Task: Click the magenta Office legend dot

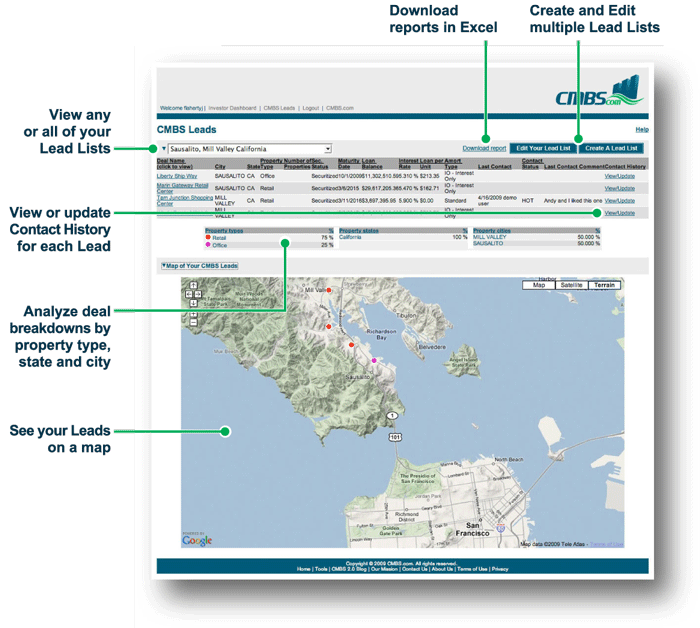Action: pos(208,245)
